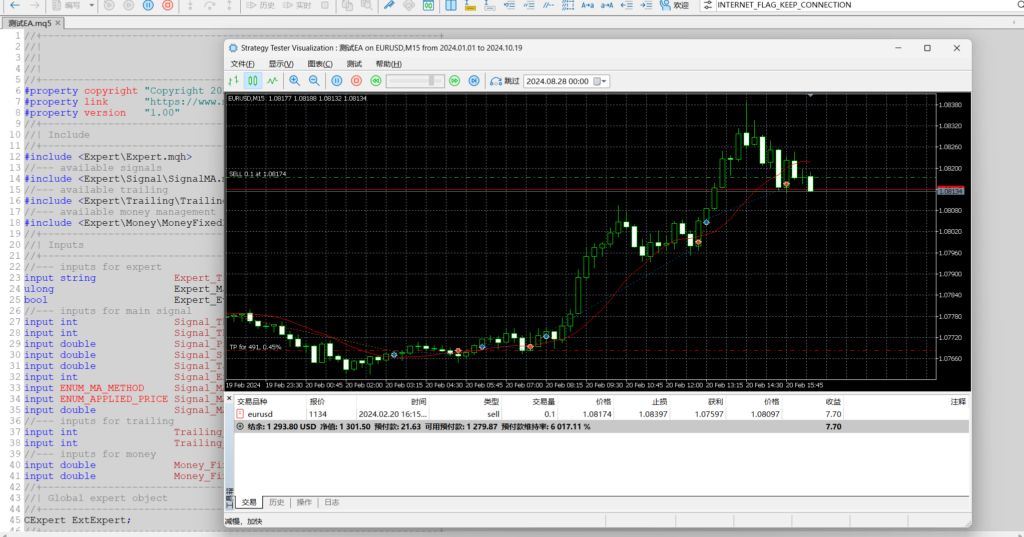Click the 收益 column header
Image resolution: width=1024 pixels, height=537 pixels.
point(833,402)
